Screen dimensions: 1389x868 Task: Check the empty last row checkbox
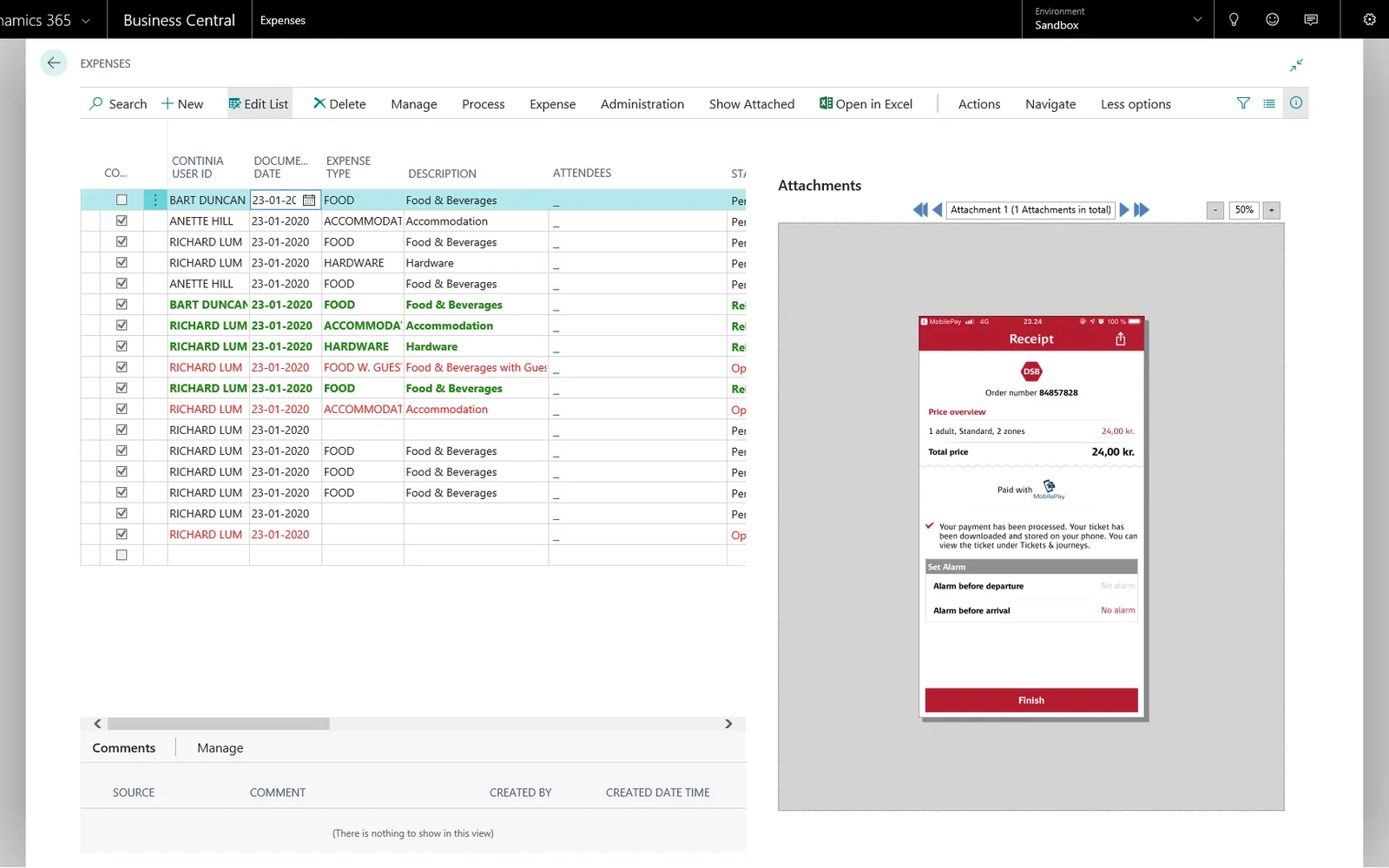tap(122, 556)
